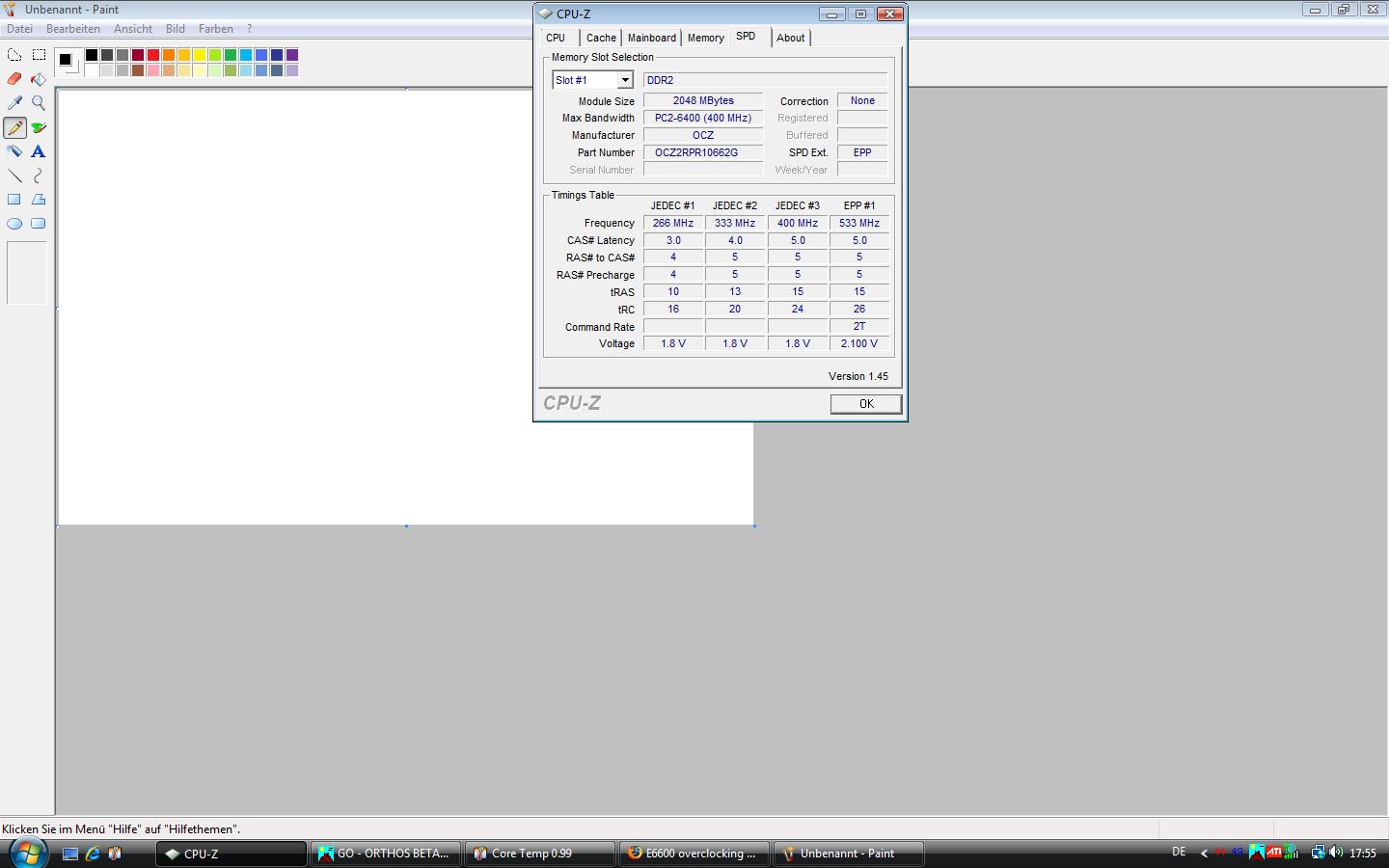The image size is (1389, 868).
Task: Open the ? help menu in Paint
Action: tap(249, 29)
